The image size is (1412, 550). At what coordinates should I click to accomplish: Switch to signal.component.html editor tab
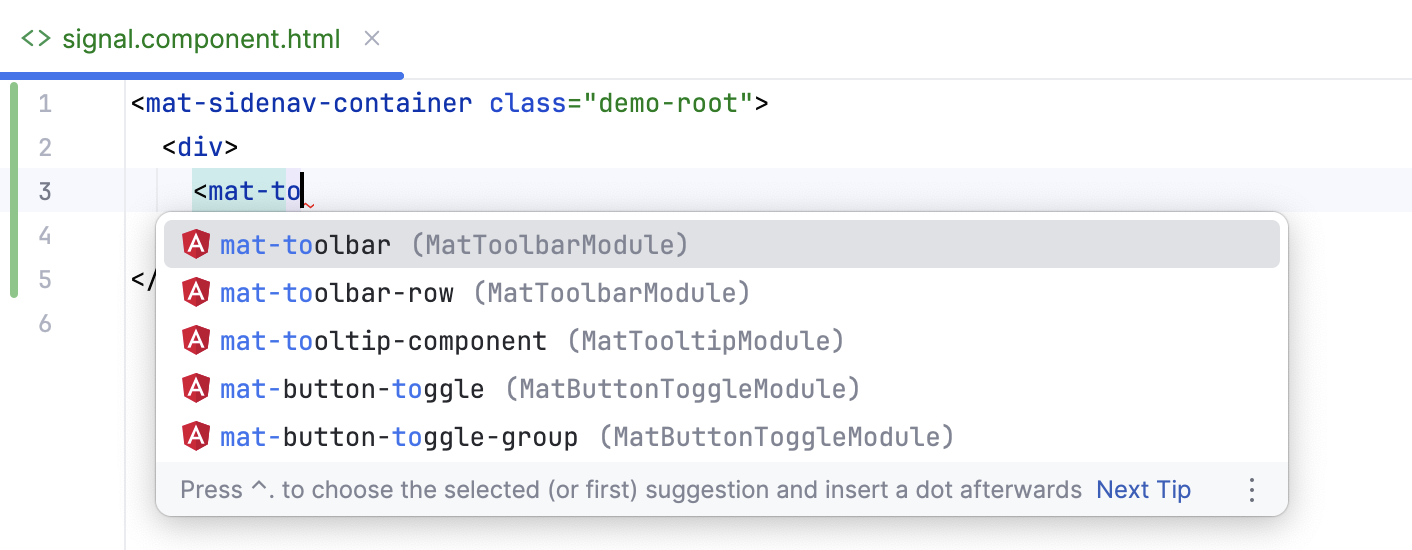pyautogui.click(x=200, y=39)
